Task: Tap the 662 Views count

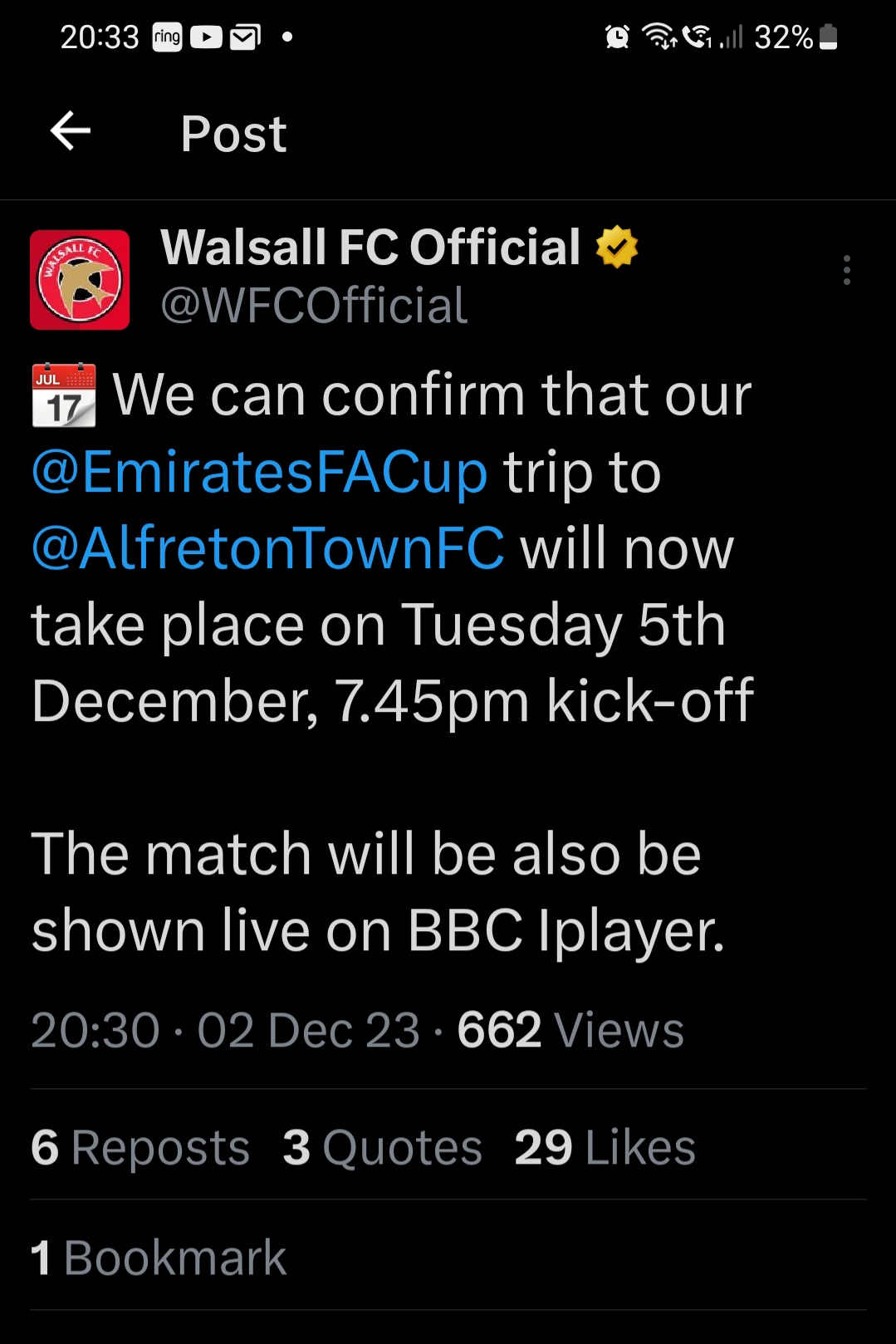Action: (570, 1030)
